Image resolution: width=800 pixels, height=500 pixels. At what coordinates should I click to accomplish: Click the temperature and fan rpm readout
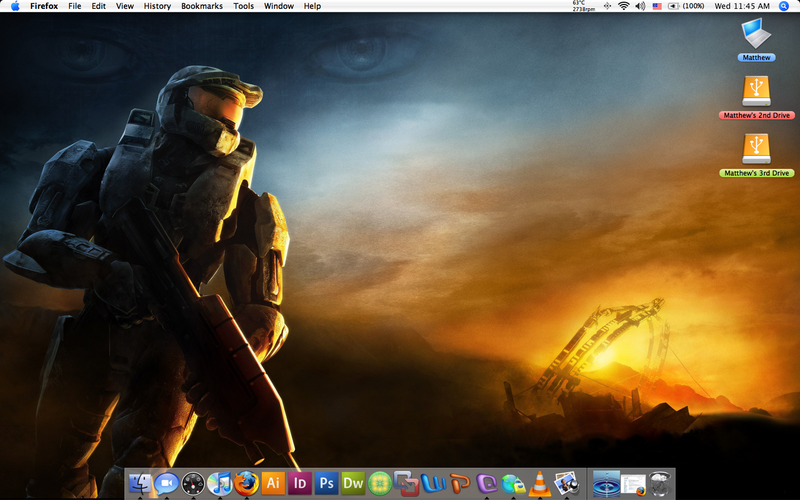[x=584, y=6]
